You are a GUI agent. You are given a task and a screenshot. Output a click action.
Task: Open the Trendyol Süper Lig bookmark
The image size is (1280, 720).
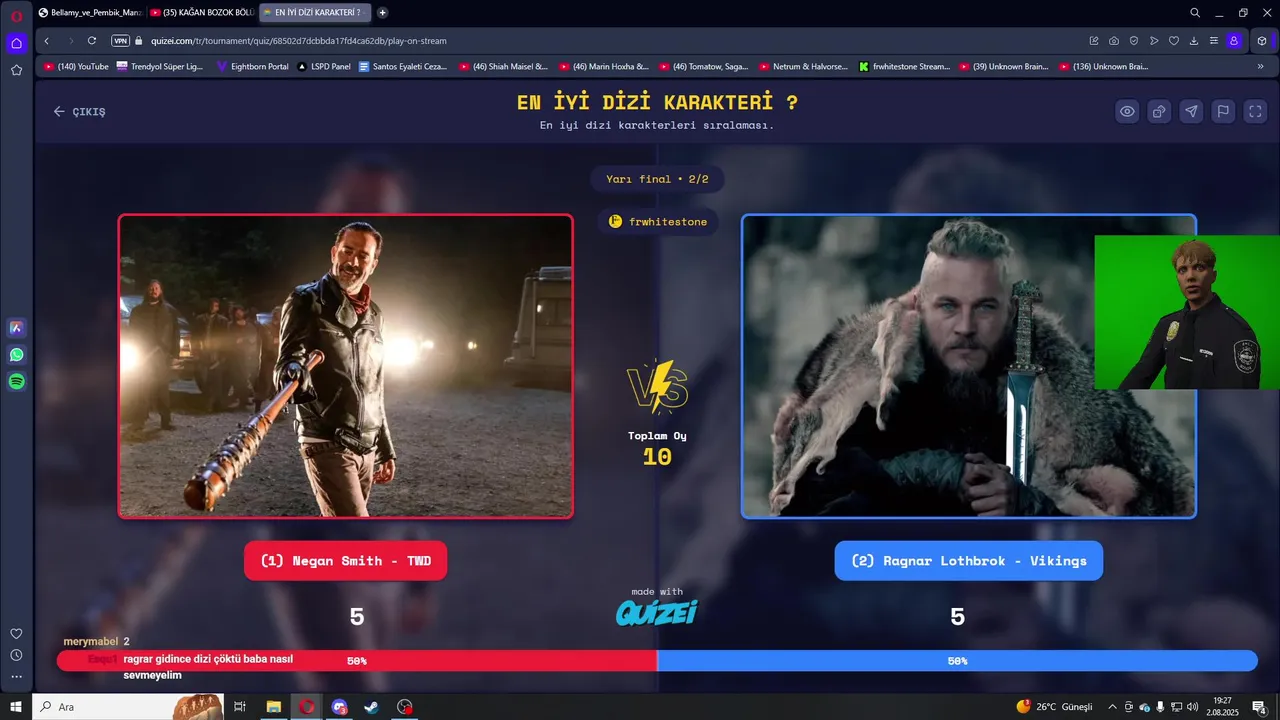(x=160, y=67)
